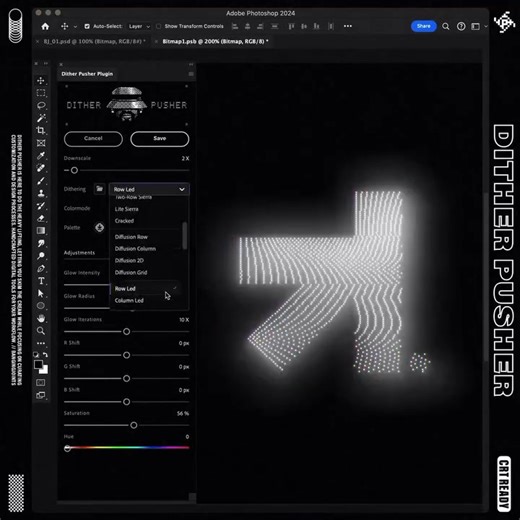Image resolution: width=520 pixels, height=520 pixels.
Task: Select the Frame tool
Action: [x=41, y=143]
